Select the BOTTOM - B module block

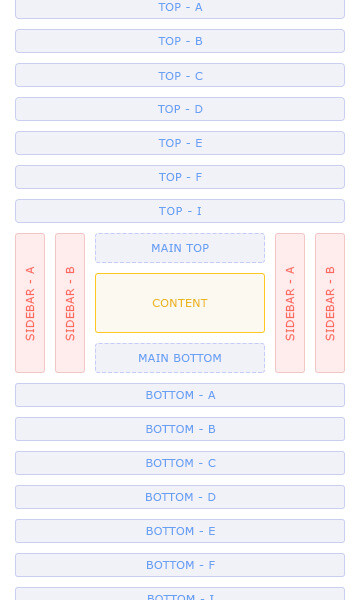180,429
